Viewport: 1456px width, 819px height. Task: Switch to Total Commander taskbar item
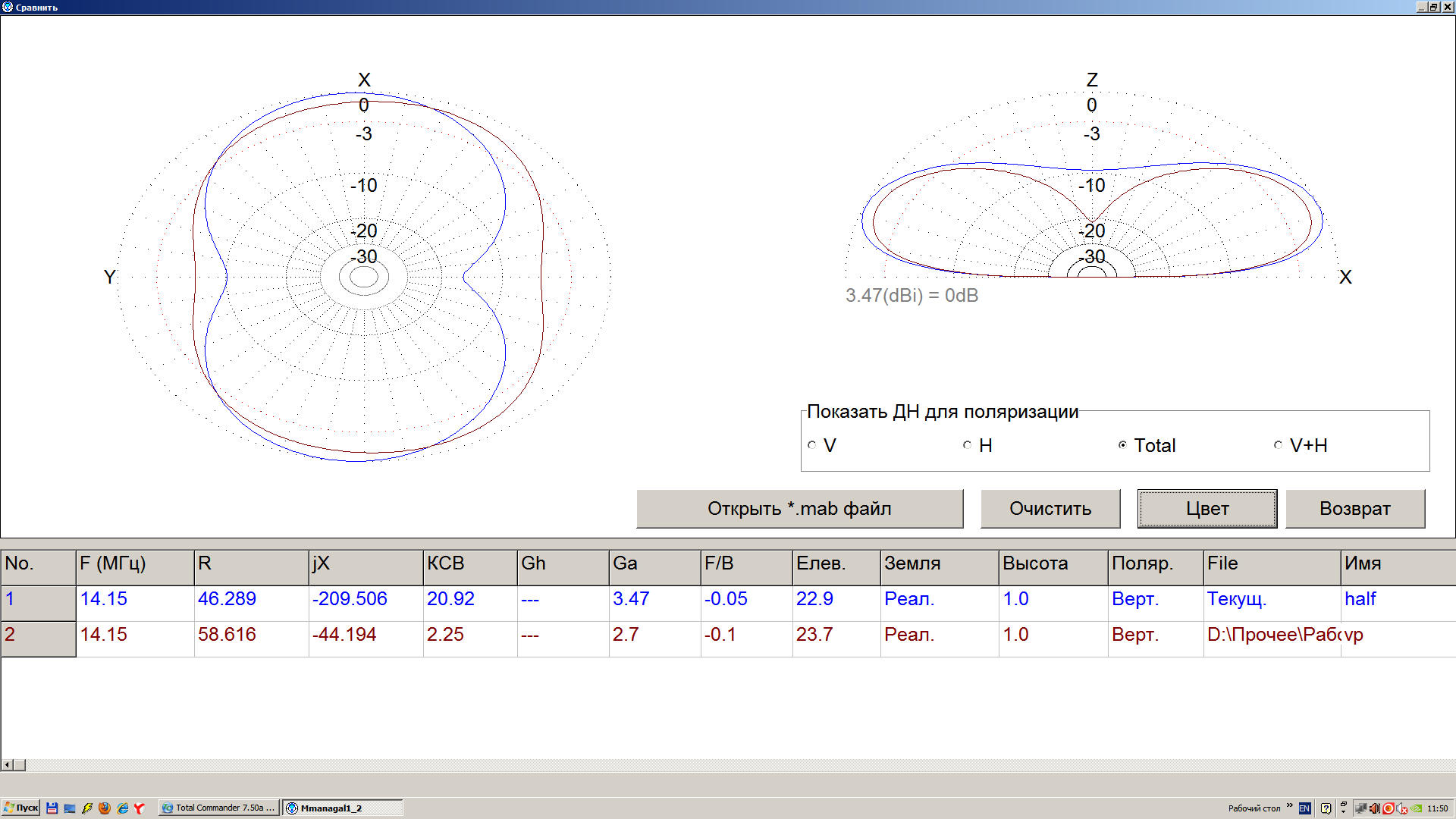click(x=218, y=808)
